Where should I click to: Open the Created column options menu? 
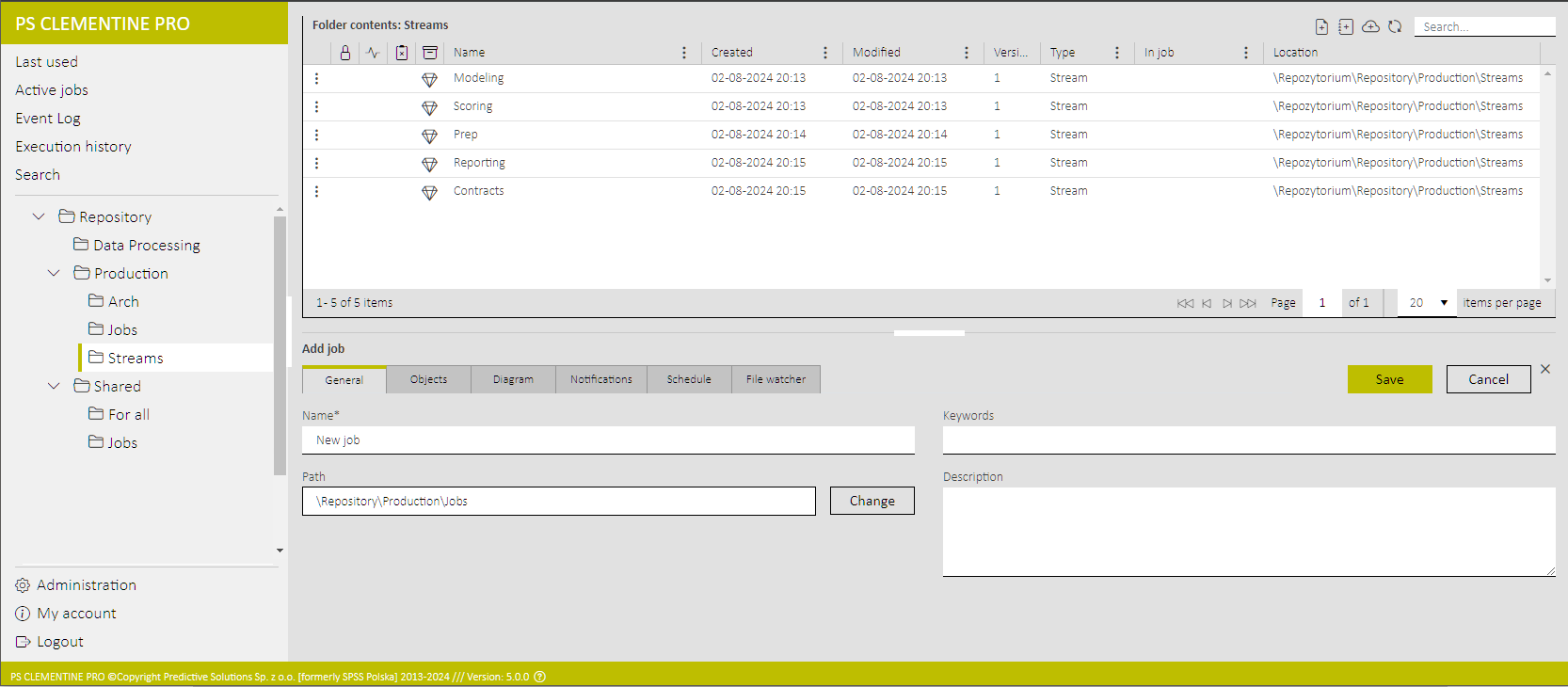click(825, 53)
